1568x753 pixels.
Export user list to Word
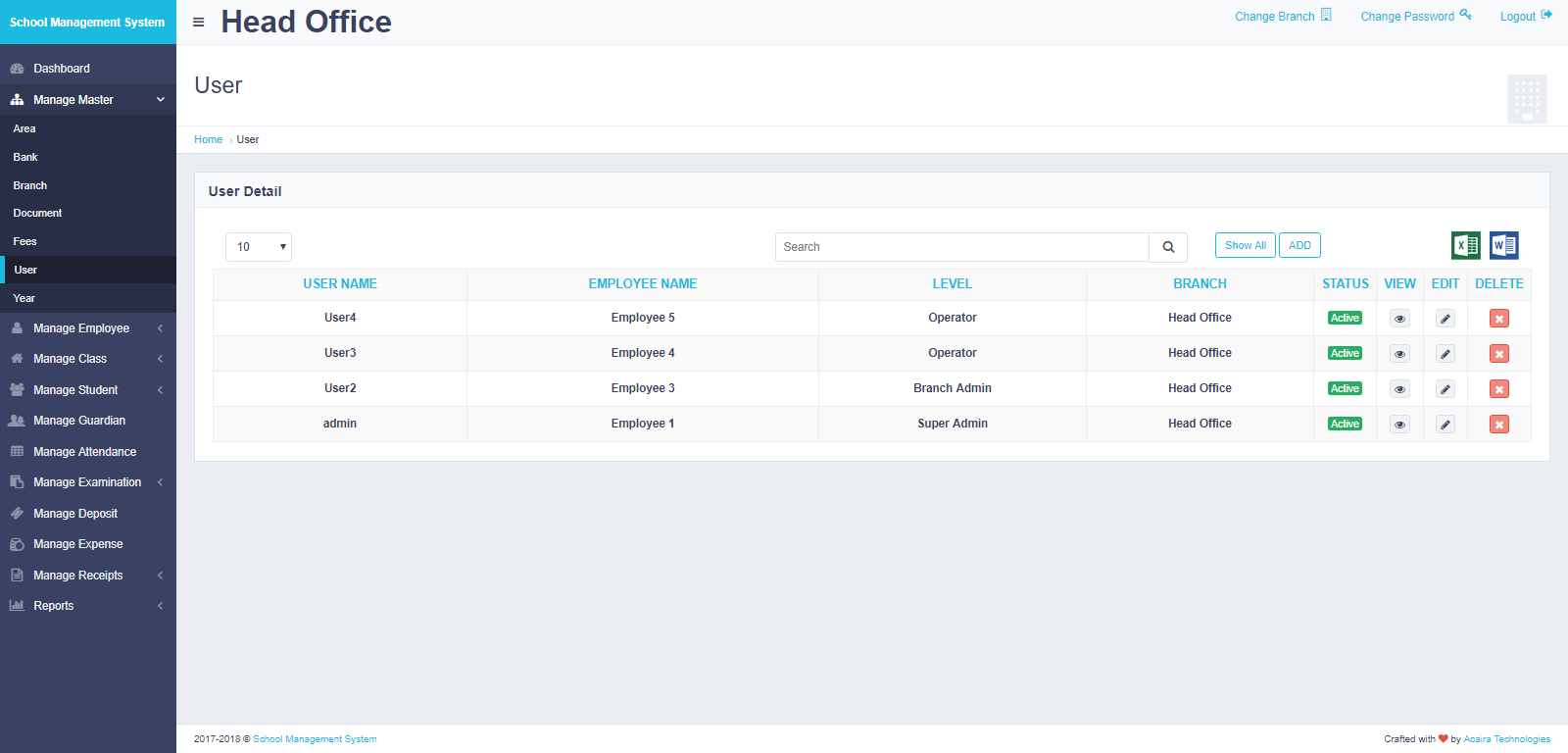tap(1503, 245)
